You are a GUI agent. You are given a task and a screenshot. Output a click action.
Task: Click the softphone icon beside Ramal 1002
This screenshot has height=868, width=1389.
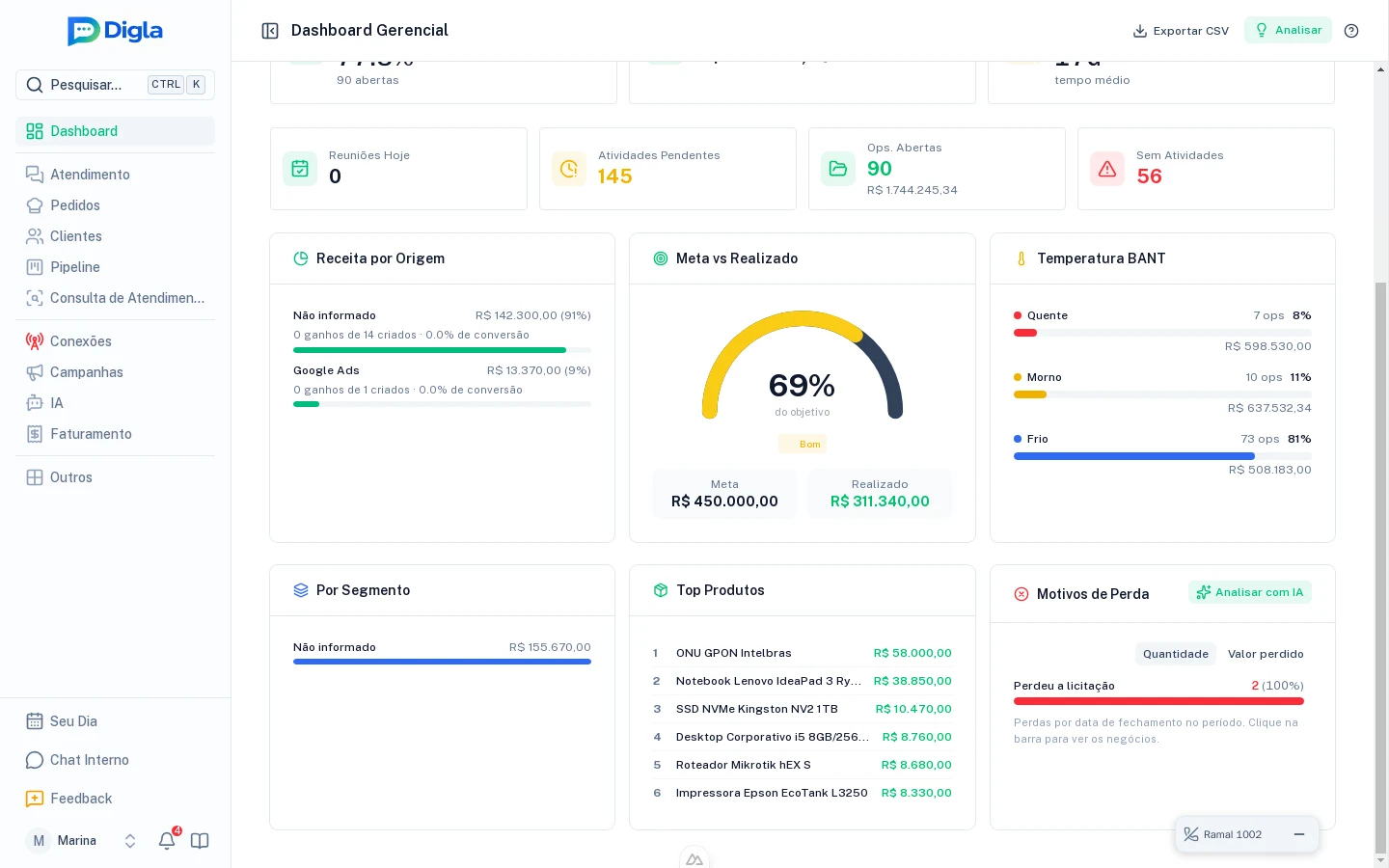tap(1191, 834)
